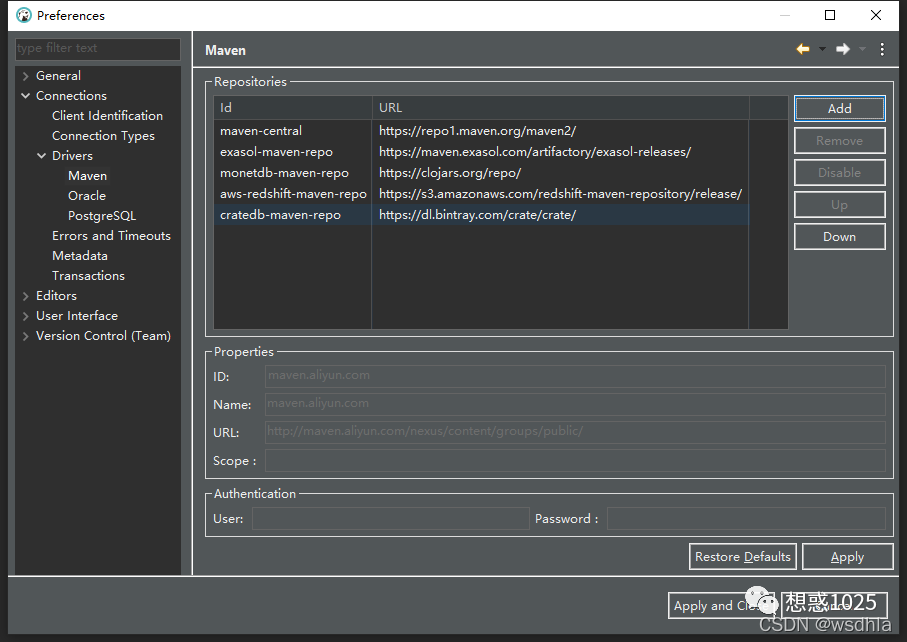The image size is (907, 642).
Task: Click the Apply and Close button
Action: click(x=723, y=606)
